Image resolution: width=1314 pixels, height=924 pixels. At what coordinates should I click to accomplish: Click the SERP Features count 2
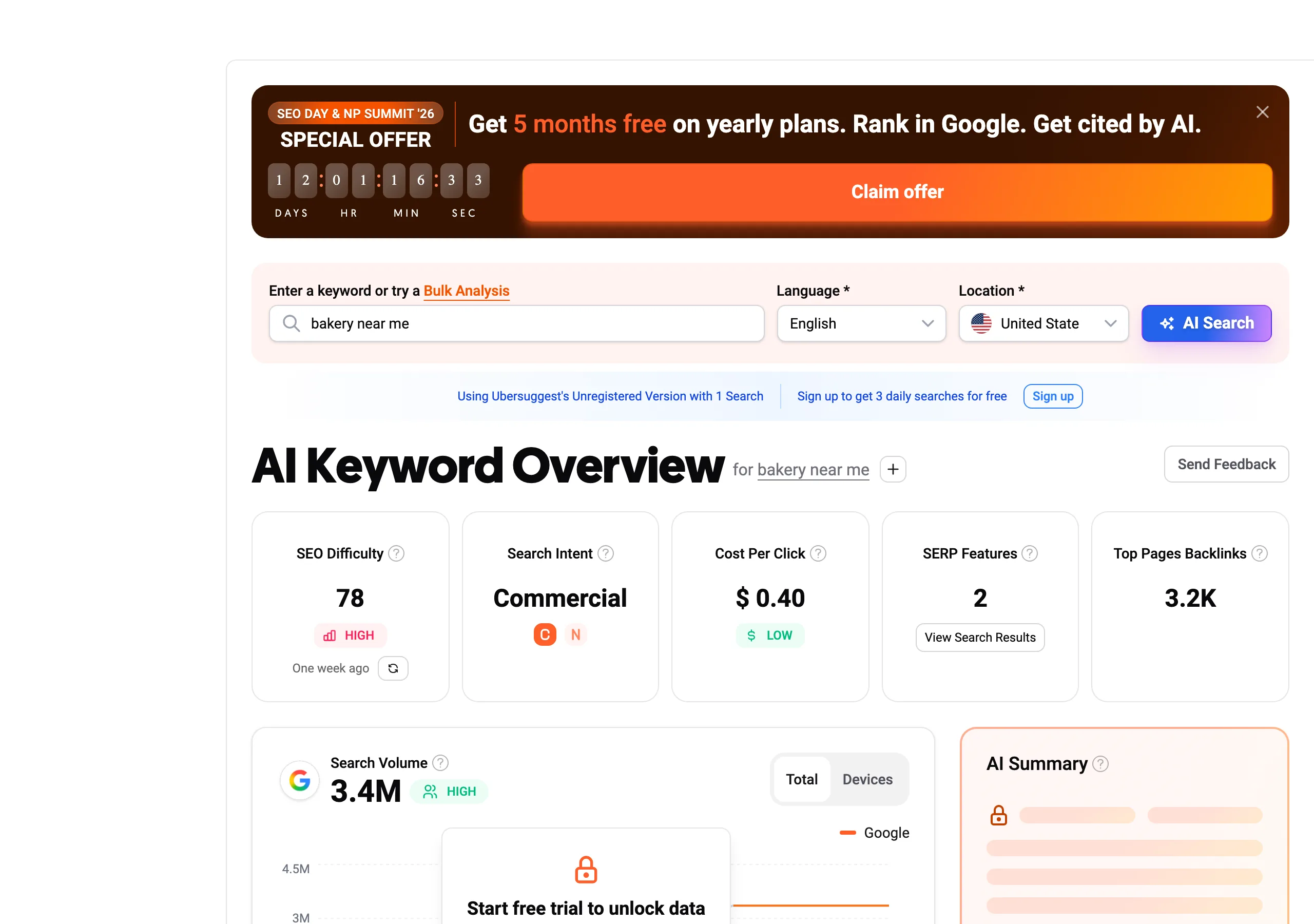tap(979, 598)
